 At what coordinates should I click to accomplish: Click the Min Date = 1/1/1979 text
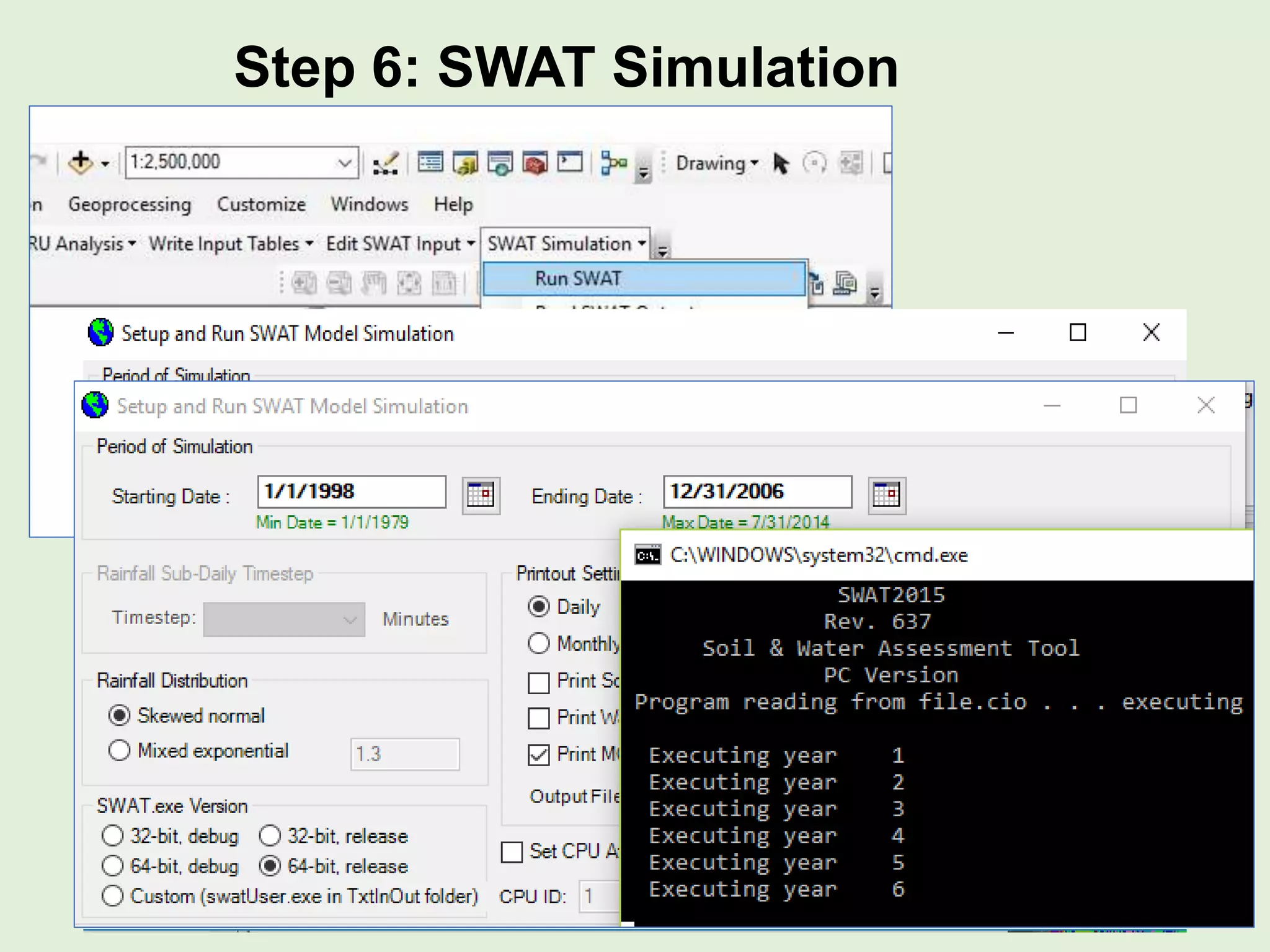[x=332, y=522]
